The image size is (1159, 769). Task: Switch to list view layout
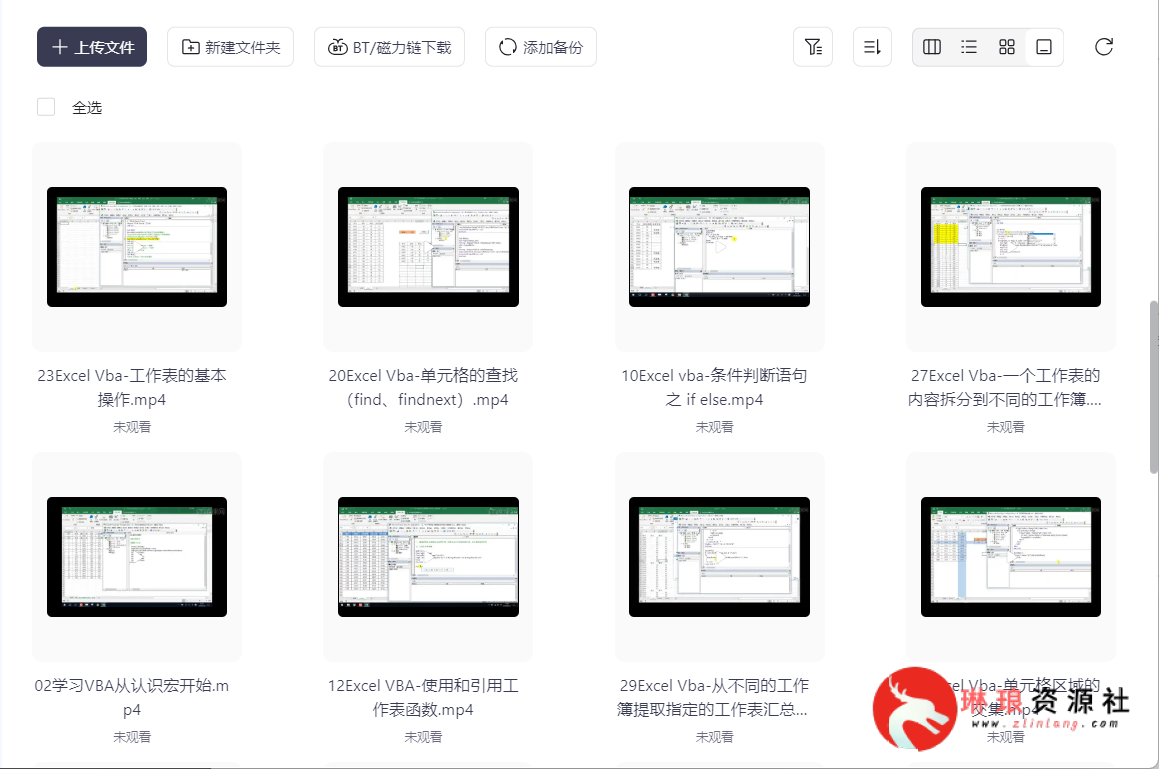(969, 47)
